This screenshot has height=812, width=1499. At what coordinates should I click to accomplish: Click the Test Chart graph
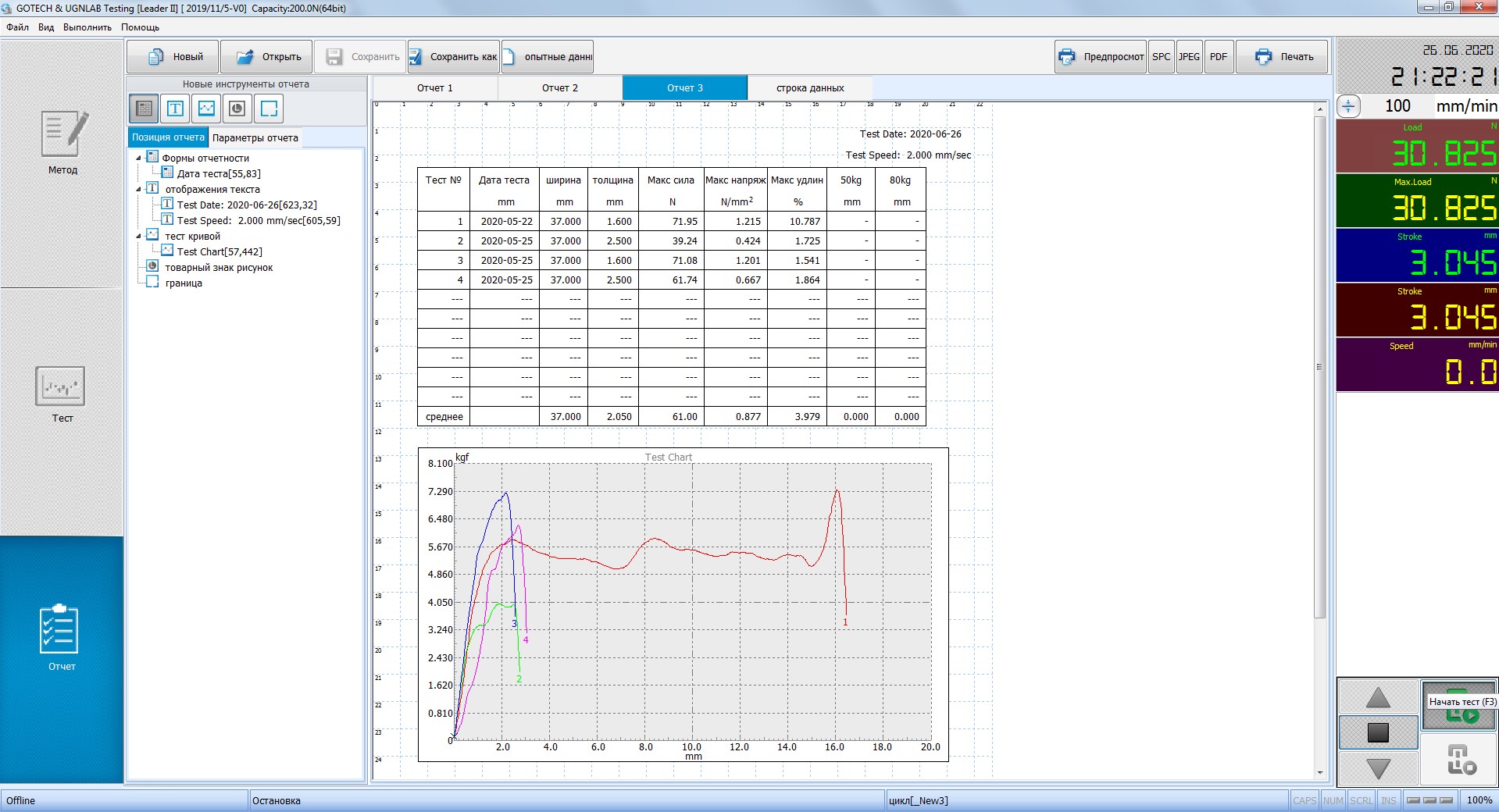point(683,604)
